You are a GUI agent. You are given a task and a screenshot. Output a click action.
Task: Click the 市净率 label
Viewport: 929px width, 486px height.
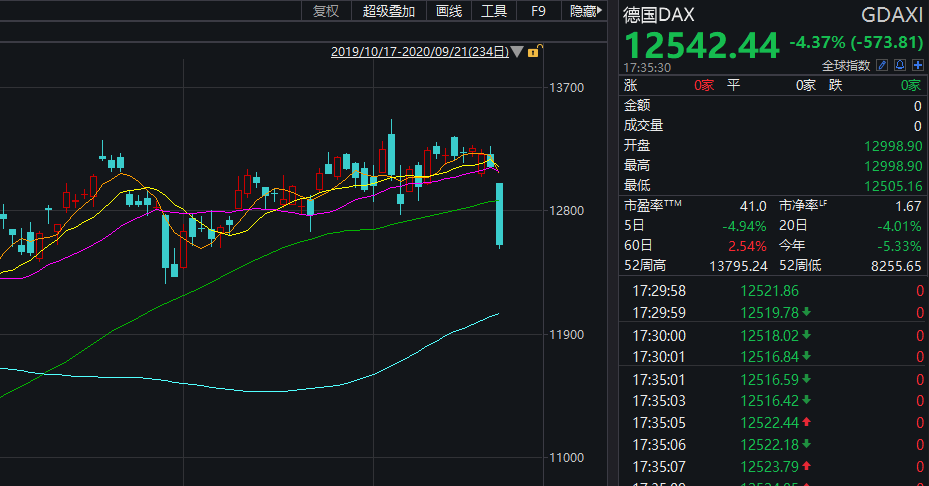click(803, 205)
